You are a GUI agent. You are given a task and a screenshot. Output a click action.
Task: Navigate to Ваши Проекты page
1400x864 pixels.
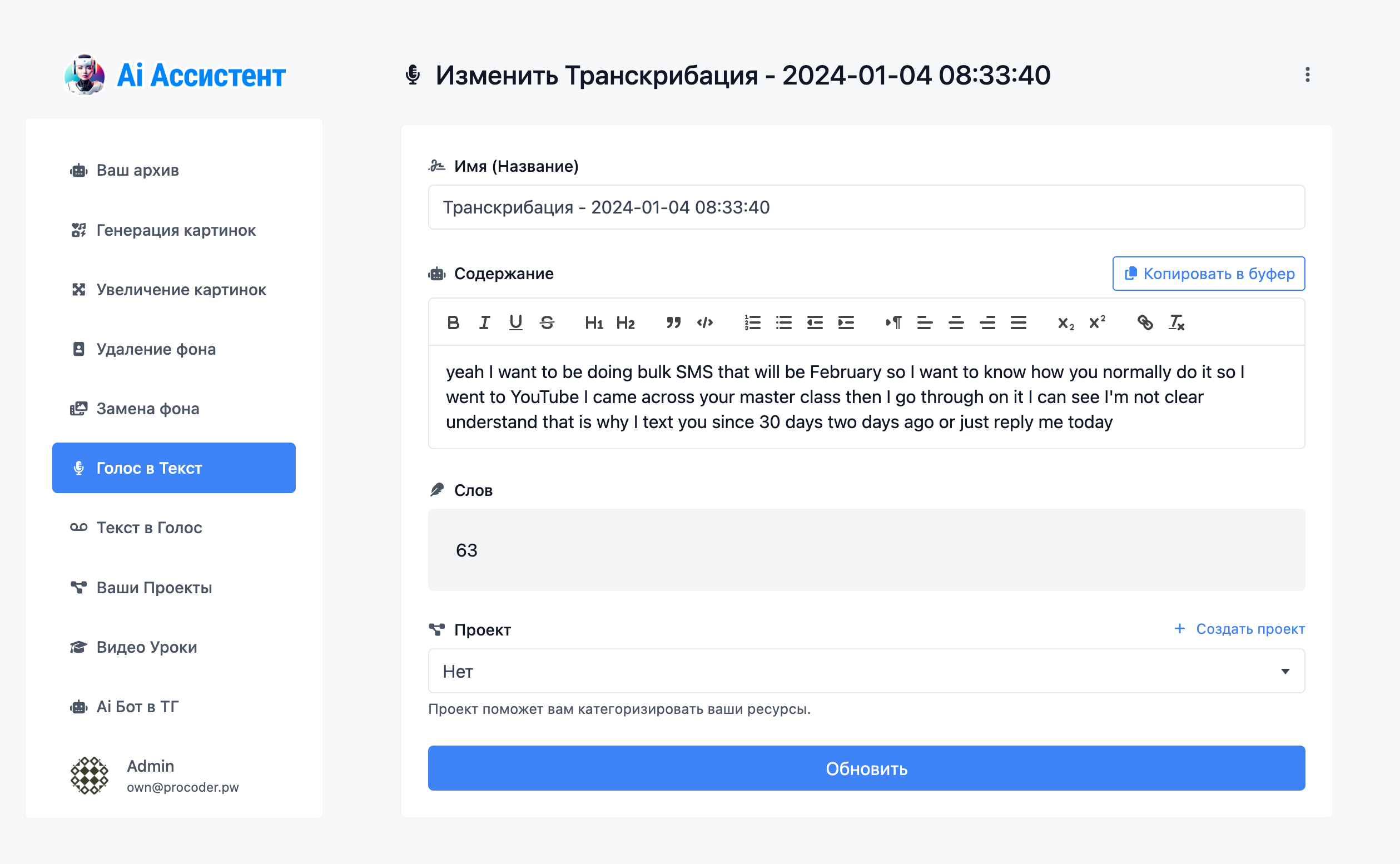click(x=153, y=588)
